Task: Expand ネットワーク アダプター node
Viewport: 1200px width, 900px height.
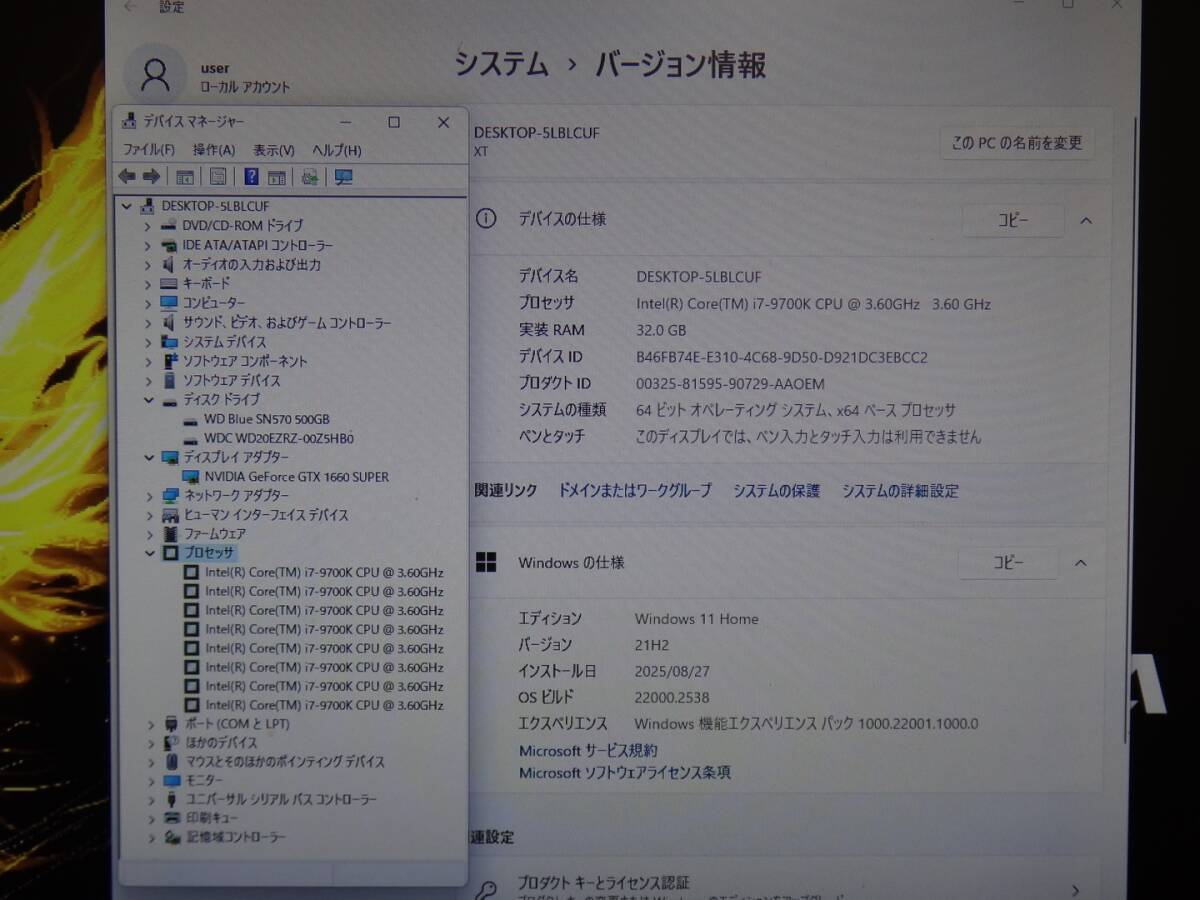Action: [x=149, y=496]
